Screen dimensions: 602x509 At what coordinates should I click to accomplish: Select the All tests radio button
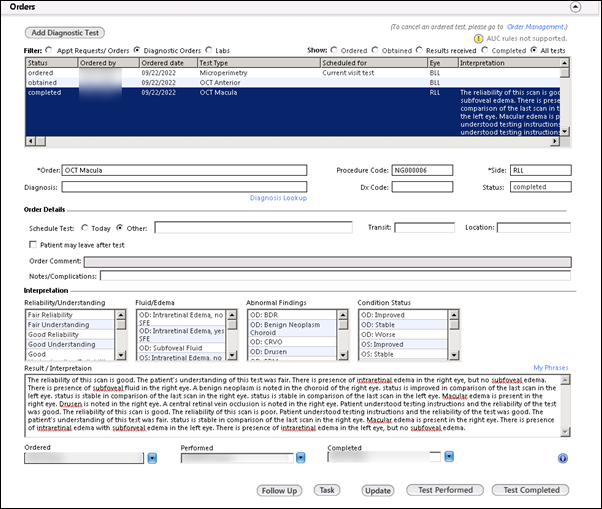[533, 50]
